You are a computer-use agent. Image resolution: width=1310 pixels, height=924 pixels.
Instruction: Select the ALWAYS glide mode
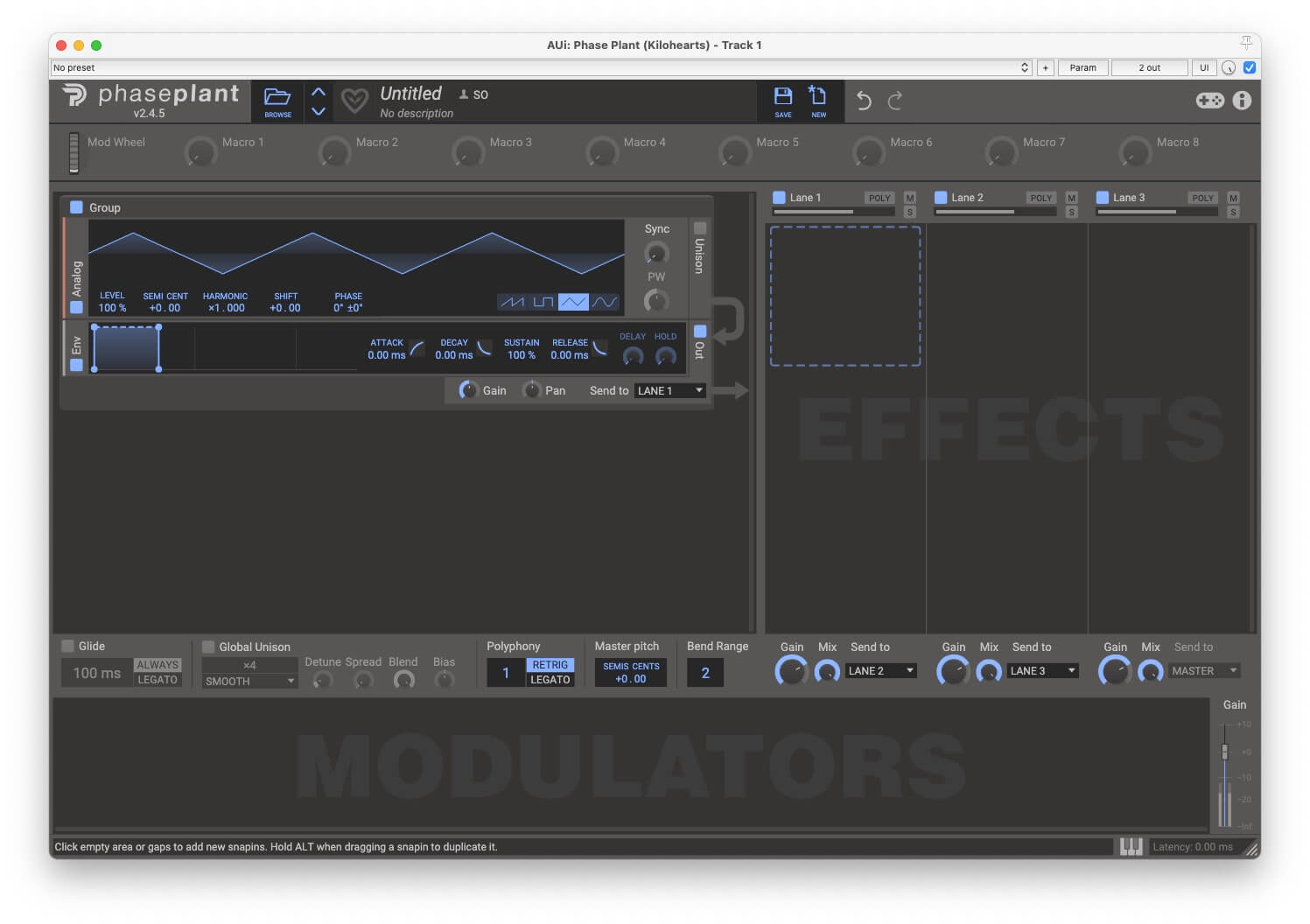click(158, 665)
